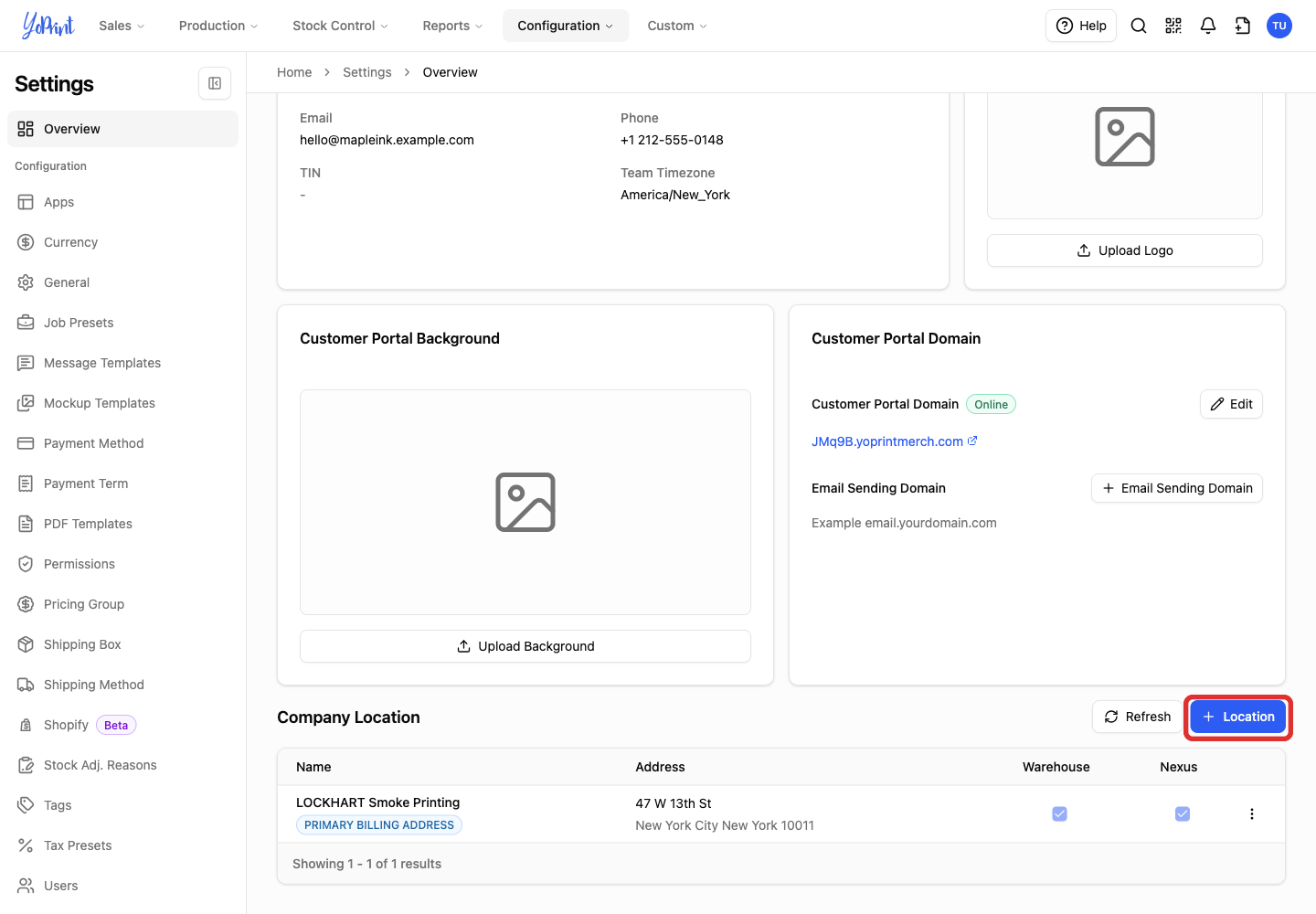The width and height of the screenshot is (1316, 914).
Task: Click the Upload Logo button
Action: coord(1125,250)
